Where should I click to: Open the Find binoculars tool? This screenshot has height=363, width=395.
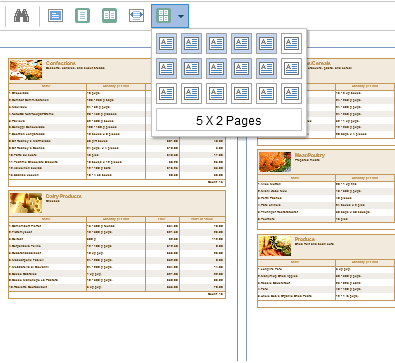pyautogui.click(x=22, y=16)
